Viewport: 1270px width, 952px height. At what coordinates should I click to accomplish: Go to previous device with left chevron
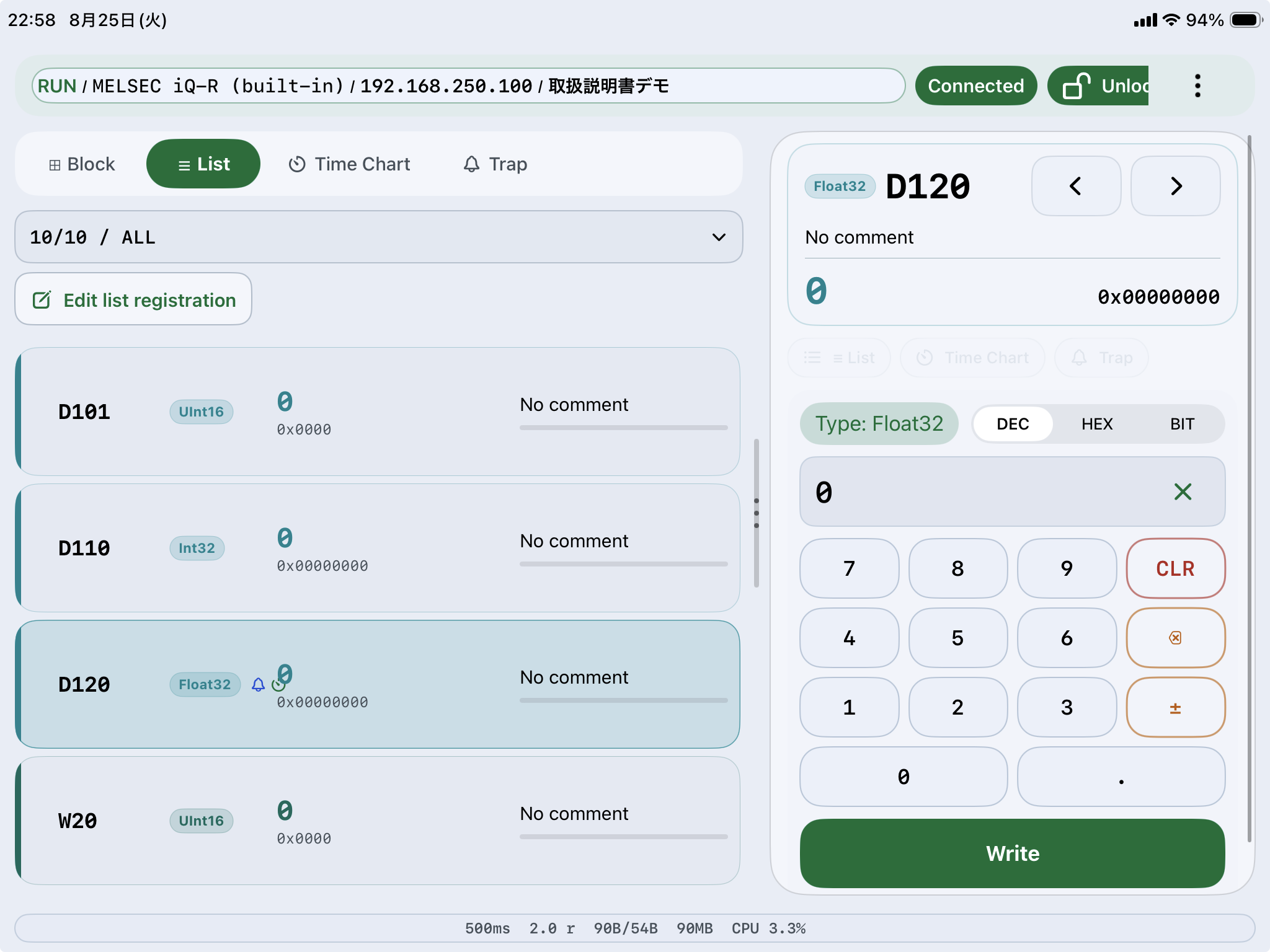coord(1076,186)
